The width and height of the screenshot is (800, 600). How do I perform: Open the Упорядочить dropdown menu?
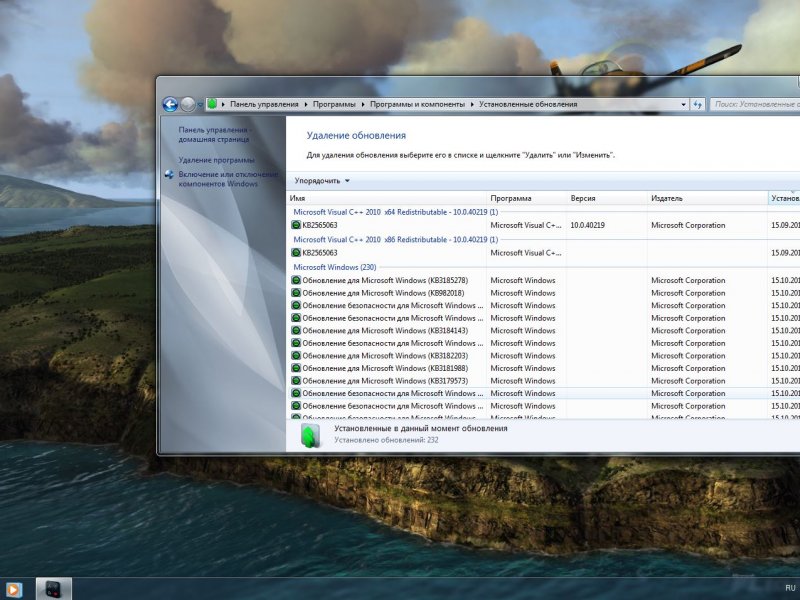[321, 181]
